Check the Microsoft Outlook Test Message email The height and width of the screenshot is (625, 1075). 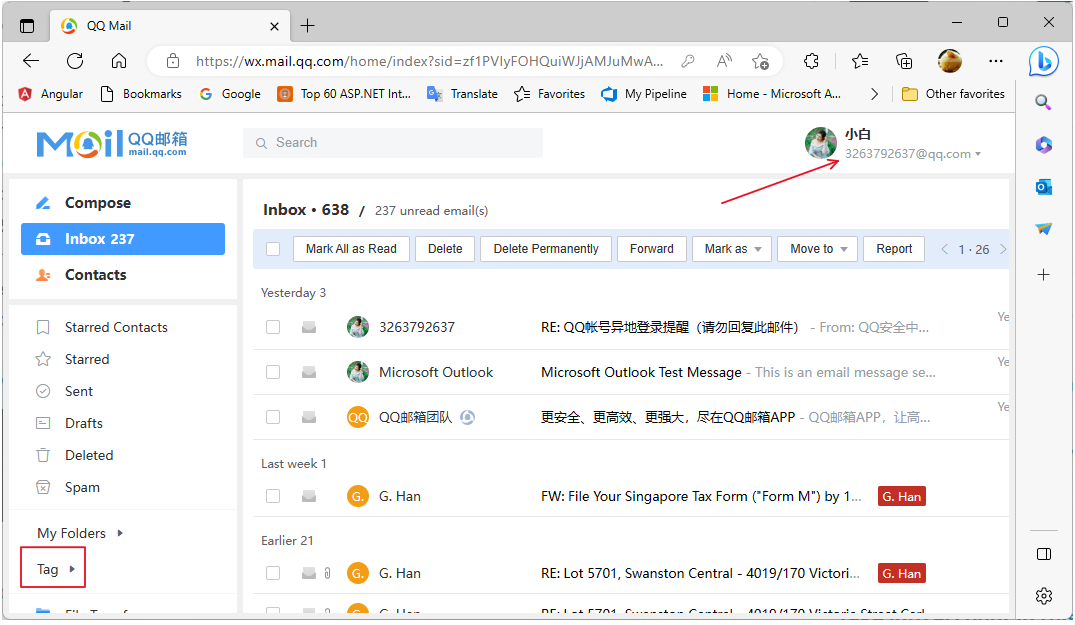pyautogui.click(x=273, y=371)
